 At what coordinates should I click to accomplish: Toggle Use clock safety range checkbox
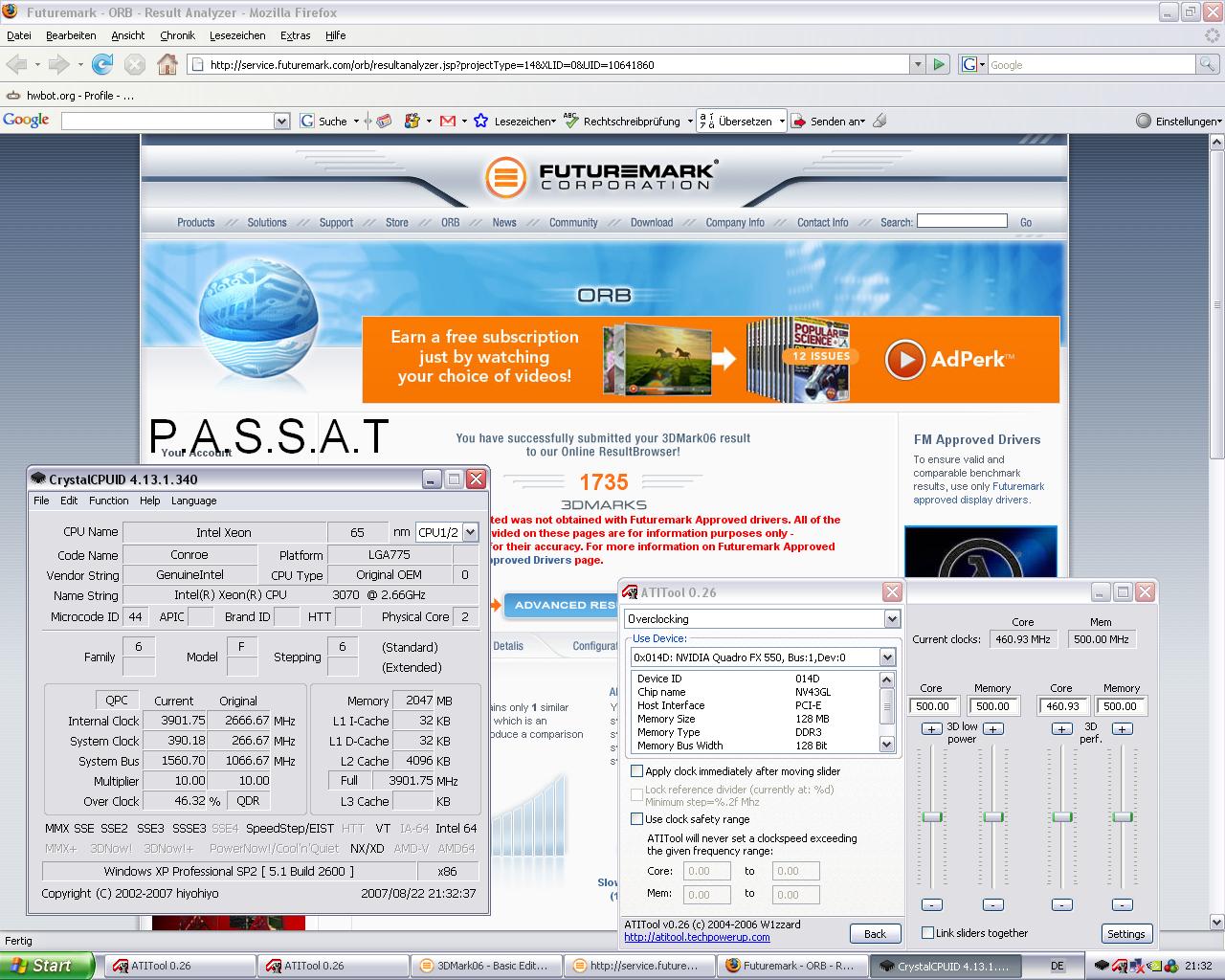coord(636,819)
